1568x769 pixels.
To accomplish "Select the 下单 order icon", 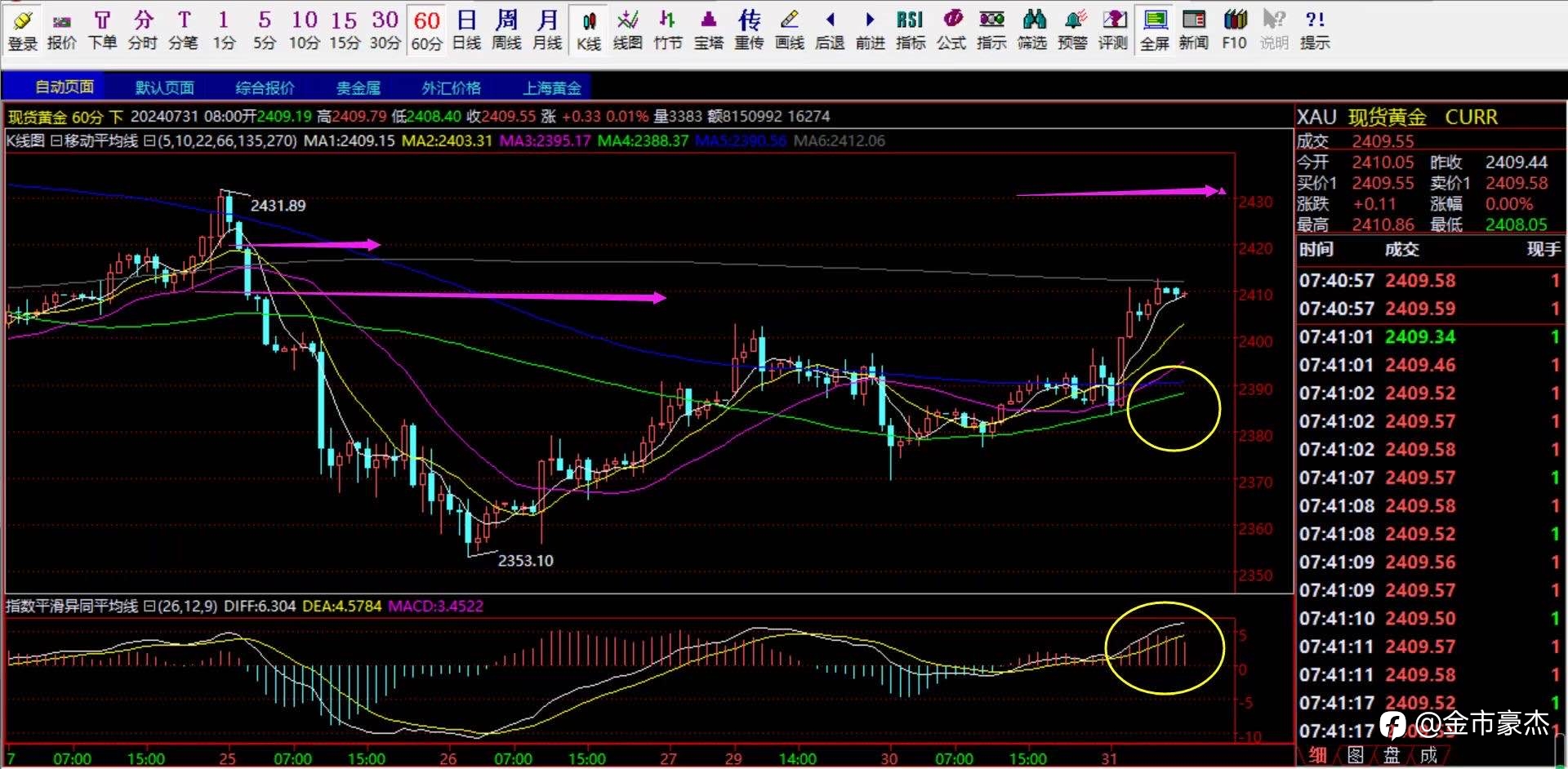I will [102, 30].
